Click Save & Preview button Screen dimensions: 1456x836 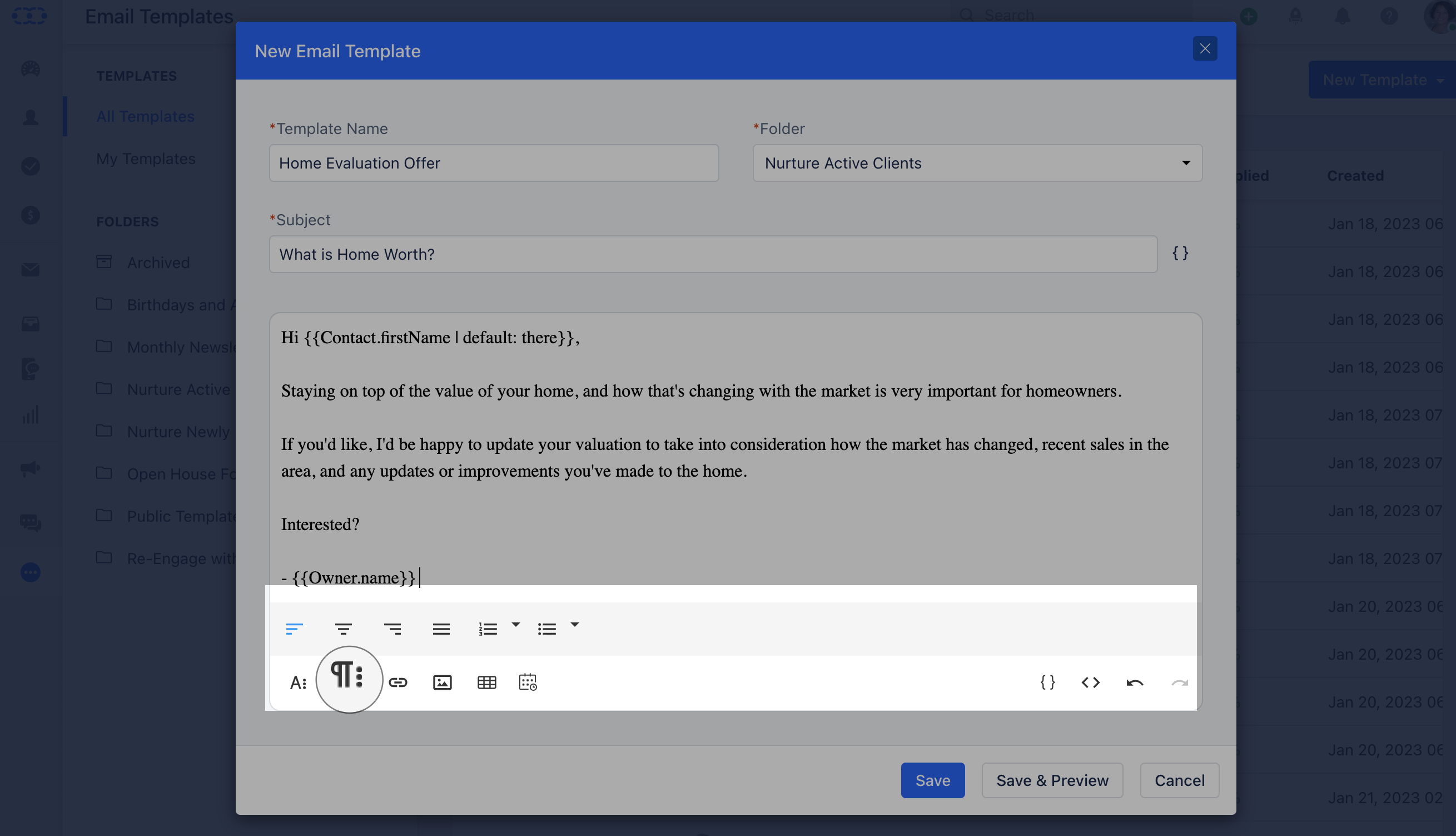click(x=1052, y=780)
